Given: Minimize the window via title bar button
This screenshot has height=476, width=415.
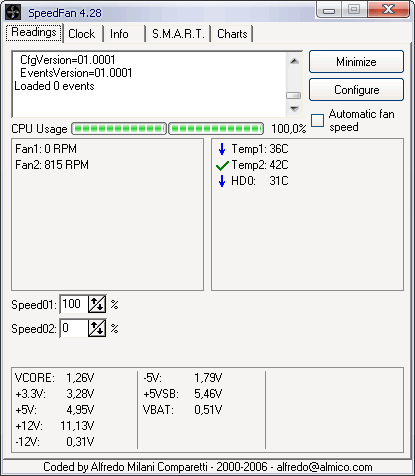Looking at the screenshot, I should [x=329, y=10].
